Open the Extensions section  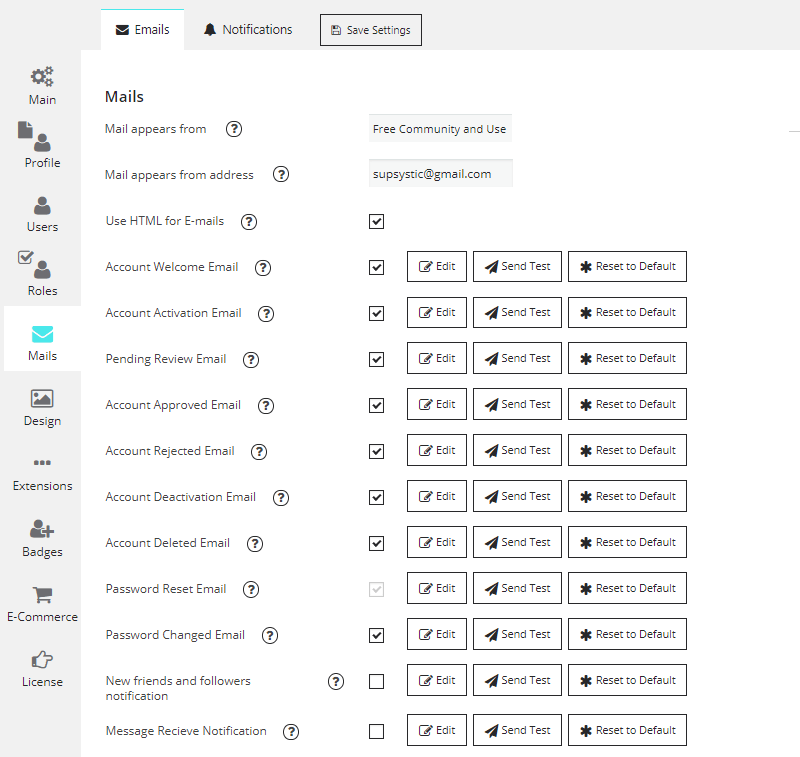pyautogui.click(x=42, y=472)
